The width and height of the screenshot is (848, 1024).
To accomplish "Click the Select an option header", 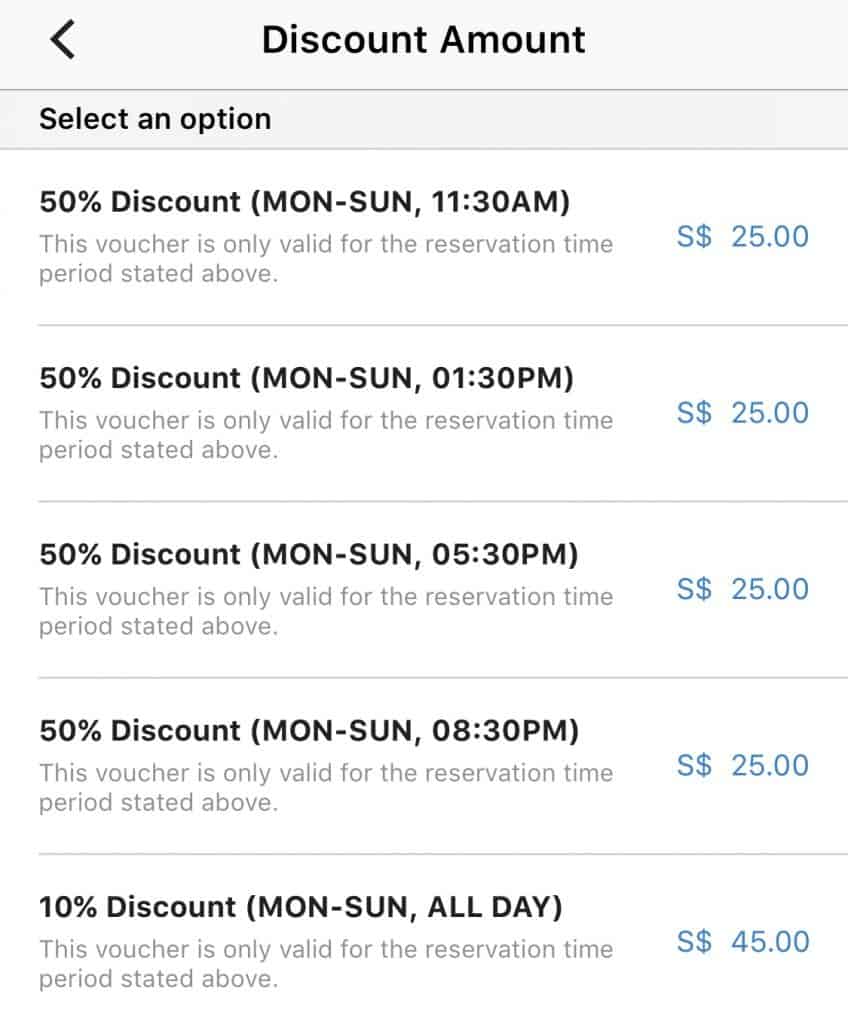I will tap(155, 120).
